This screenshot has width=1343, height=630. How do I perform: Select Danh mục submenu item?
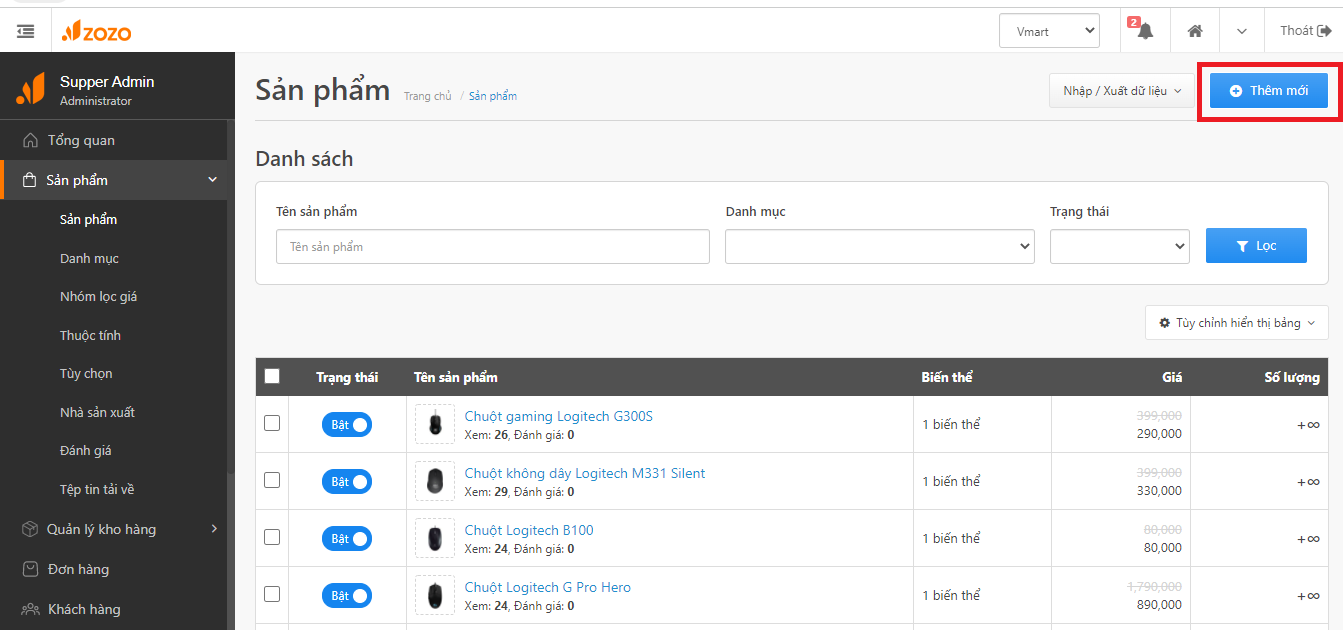pyautogui.click(x=89, y=258)
